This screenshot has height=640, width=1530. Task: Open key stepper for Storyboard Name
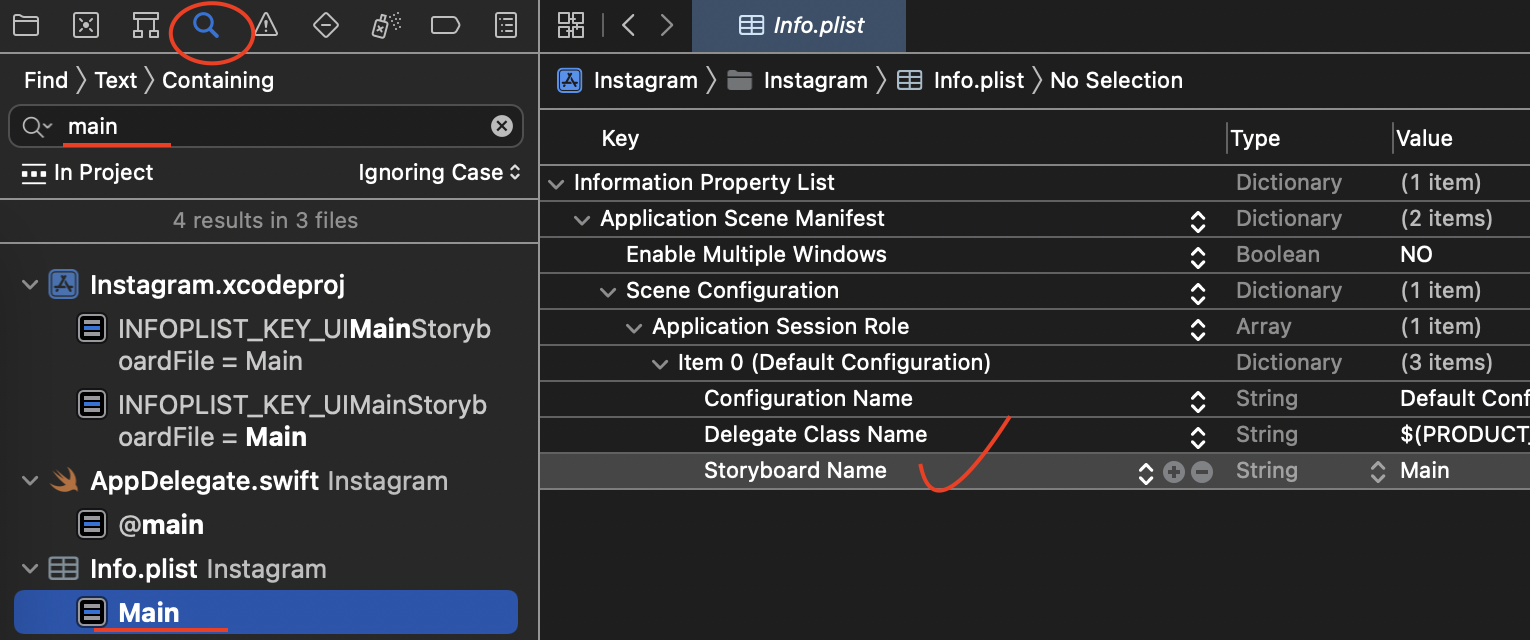click(1146, 472)
